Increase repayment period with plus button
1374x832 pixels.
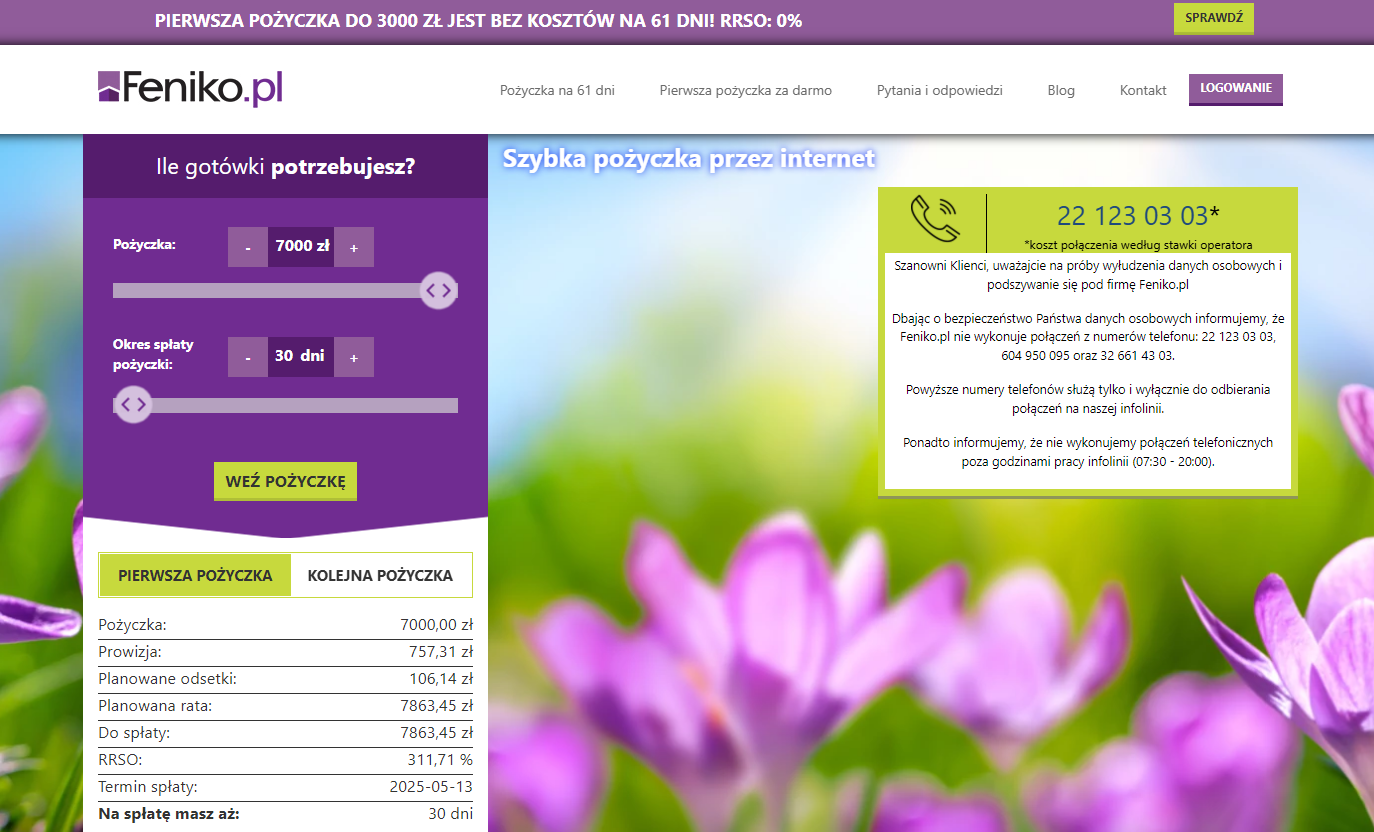[x=354, y=357]
